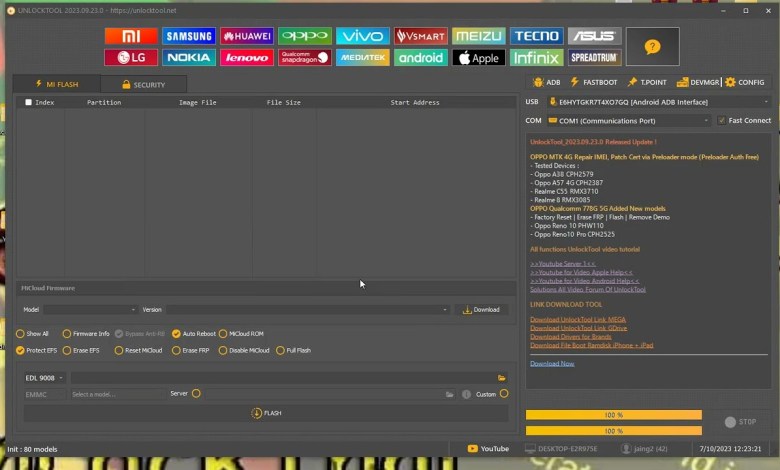780x470 pixels.
Task: Open DEVMGR device manager
Action: pos(698,83)
